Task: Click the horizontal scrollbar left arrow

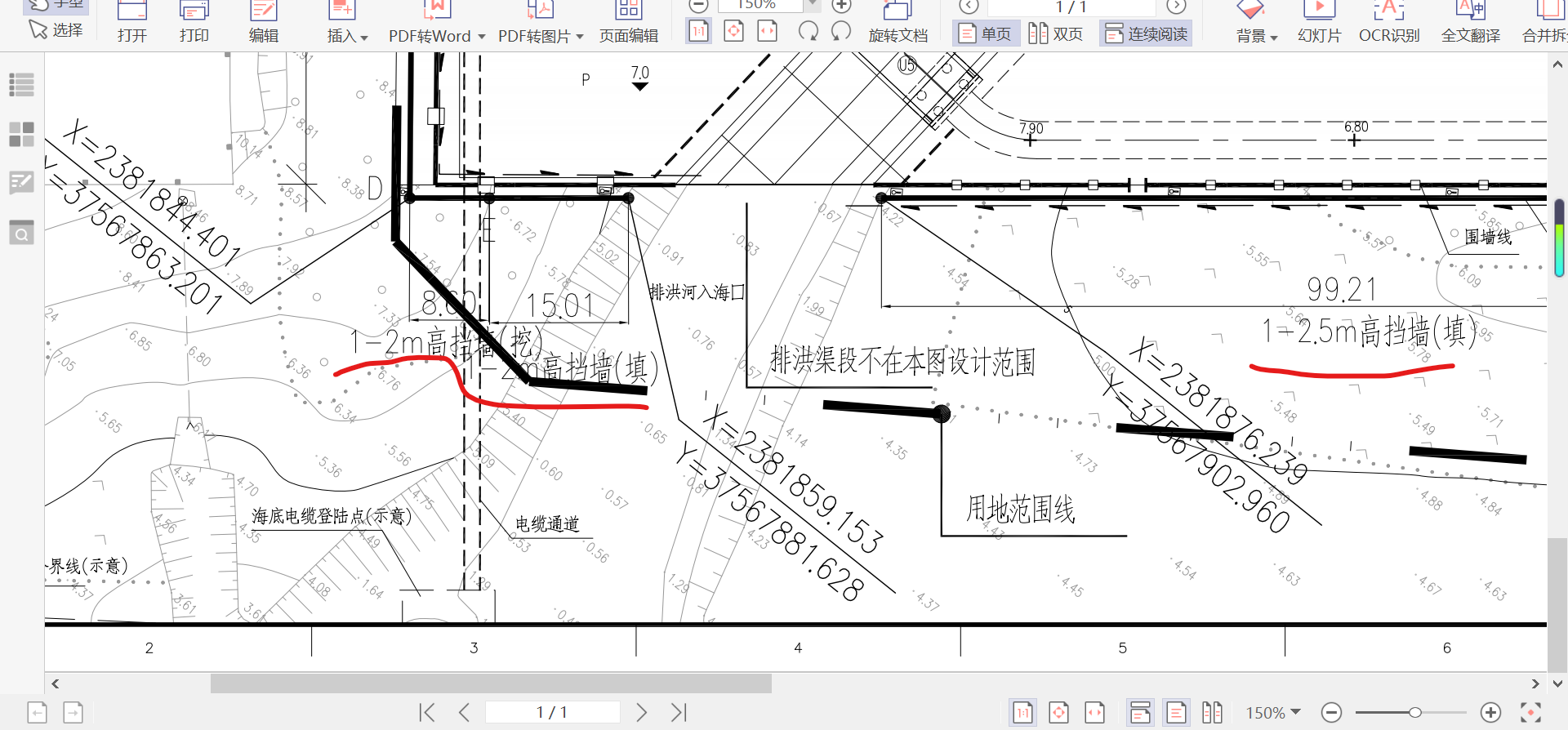Action: click(56, 683)
